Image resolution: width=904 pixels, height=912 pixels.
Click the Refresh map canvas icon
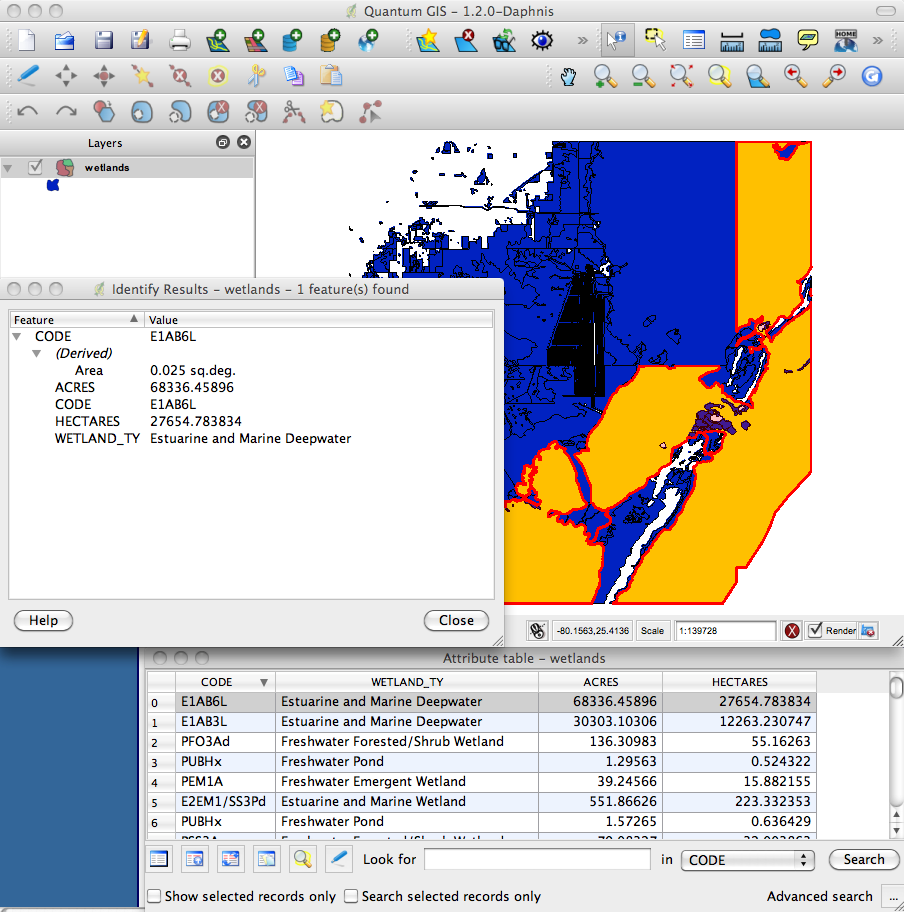872,76
